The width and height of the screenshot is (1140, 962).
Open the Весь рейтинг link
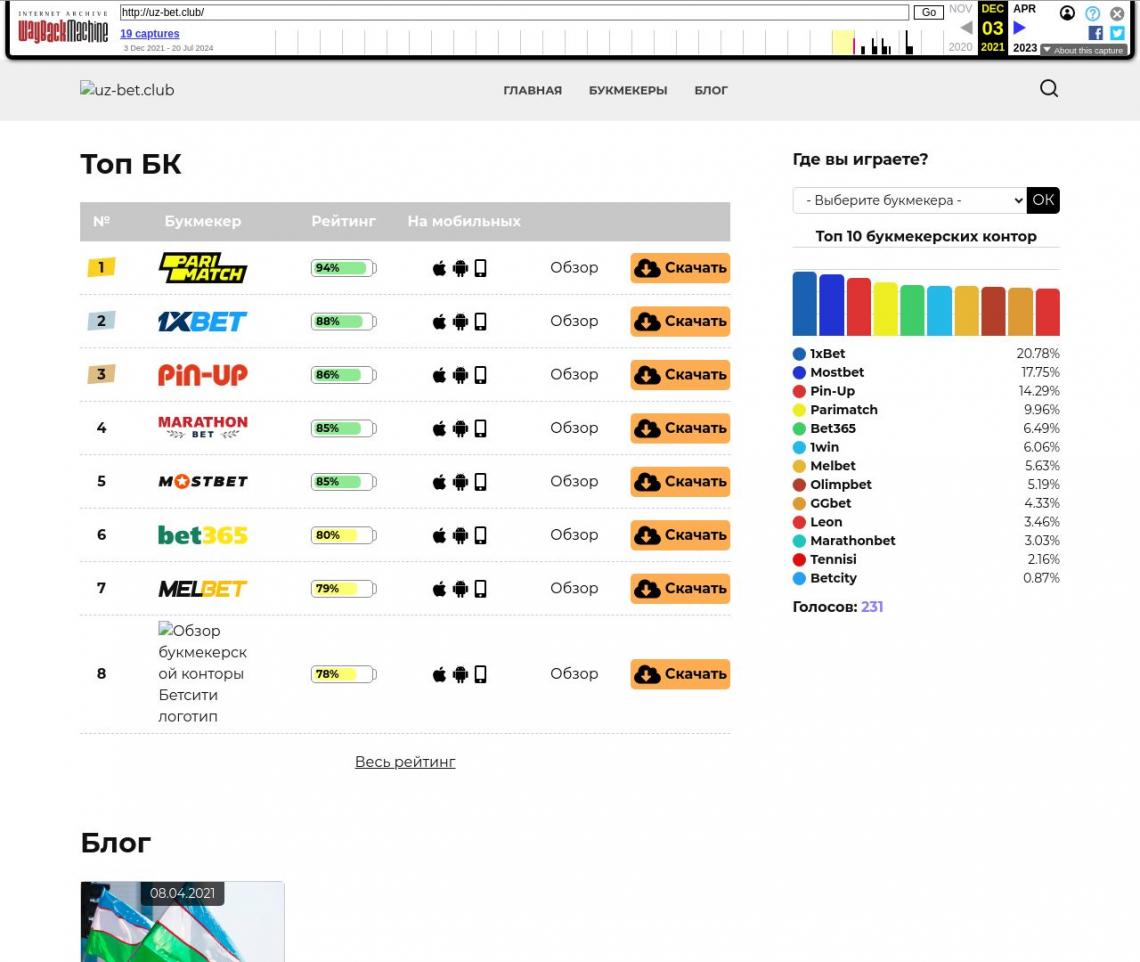405,762
